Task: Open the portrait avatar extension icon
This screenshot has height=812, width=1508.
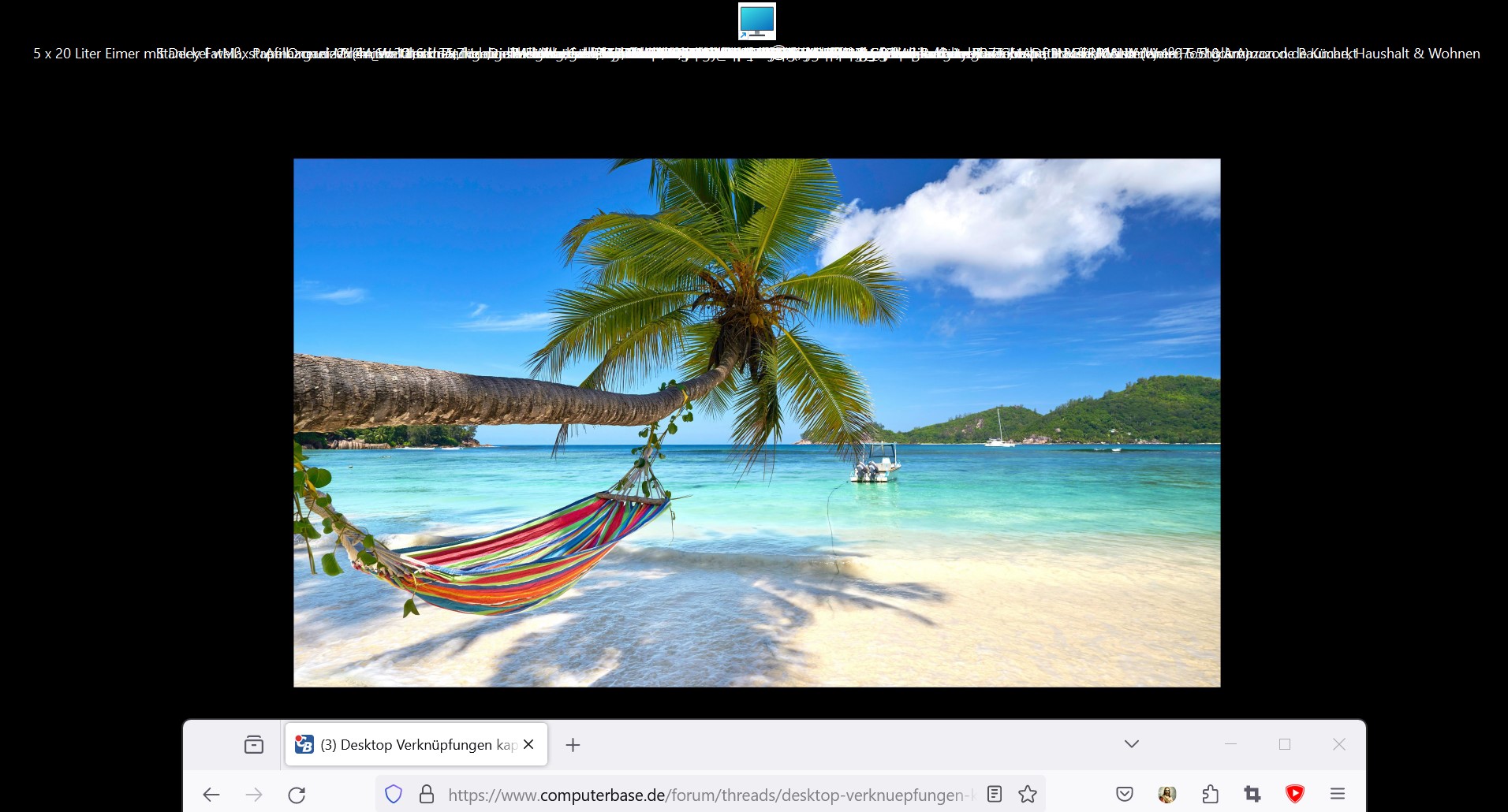Action: [x=1167, y=794]
